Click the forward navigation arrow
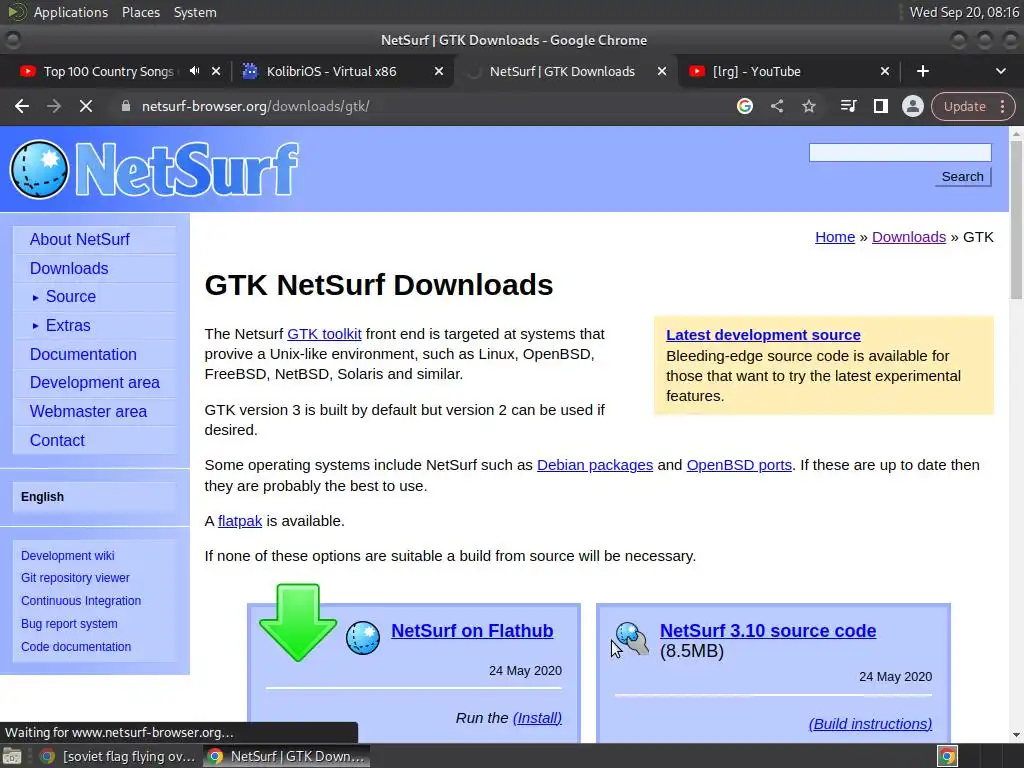Screen dimensions: 1024x768 point(54,106)
